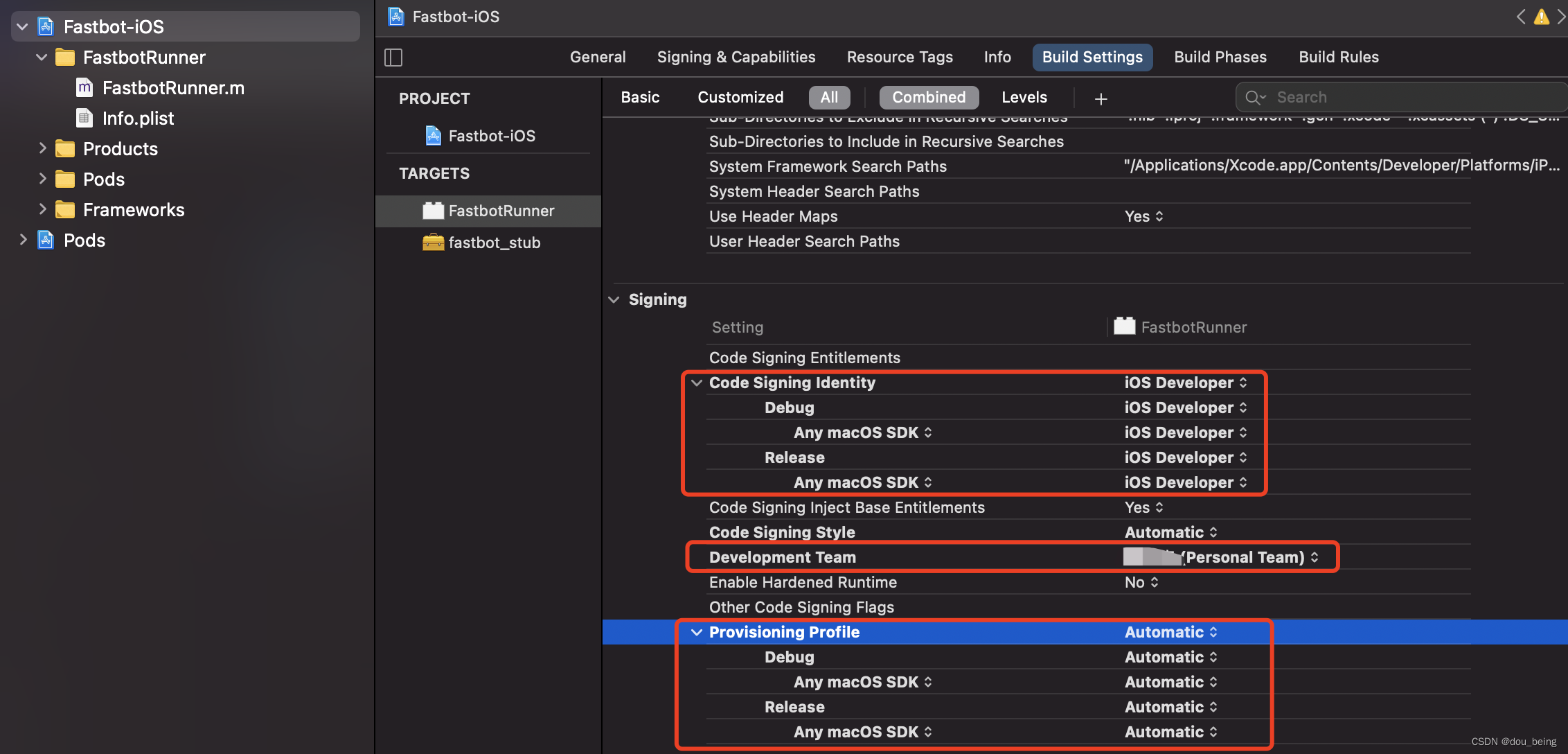Switch to Basic settings filter
The height and width of the screenshot is (754, 1568).
[x=640, y=98]
